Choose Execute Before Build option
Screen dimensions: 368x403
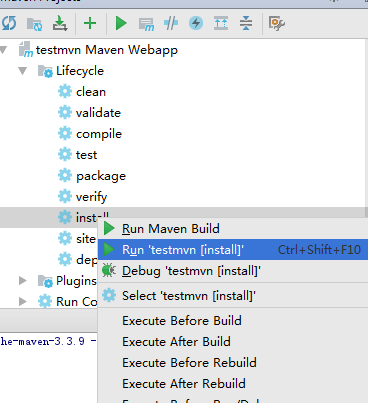coord(233,321)
